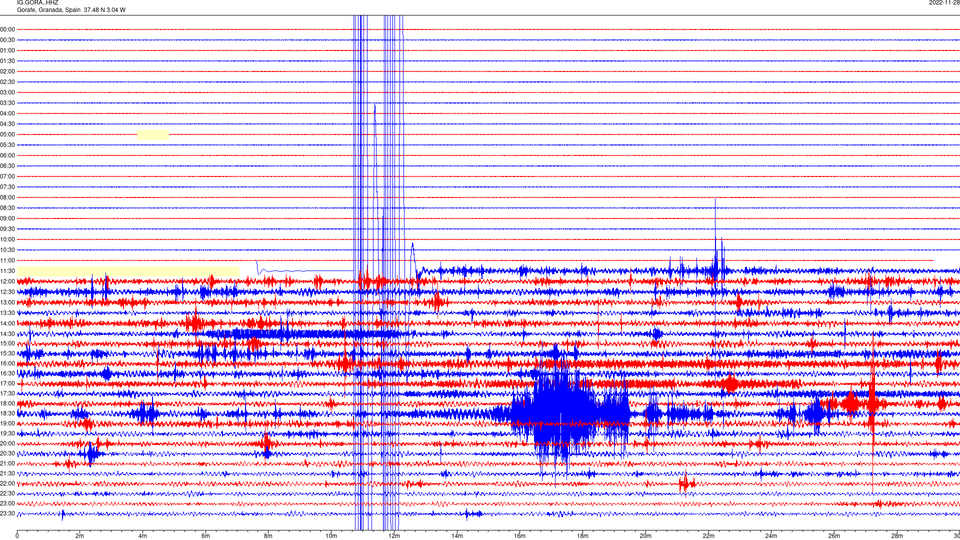
Task: Select the 21:30 trace time label
Action: click(7, 473)
